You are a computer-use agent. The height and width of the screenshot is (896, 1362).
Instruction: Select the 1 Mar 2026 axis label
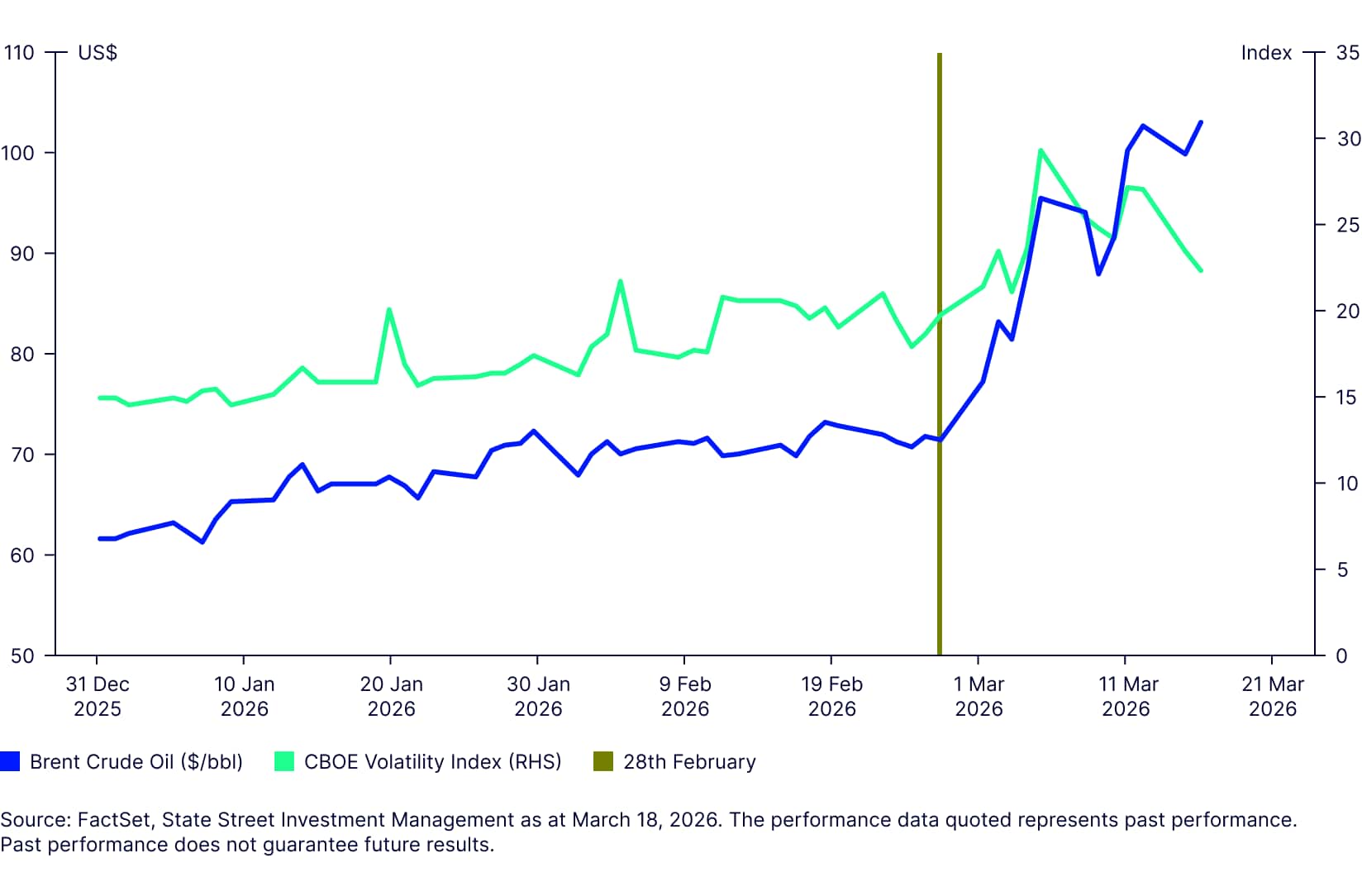979,696
